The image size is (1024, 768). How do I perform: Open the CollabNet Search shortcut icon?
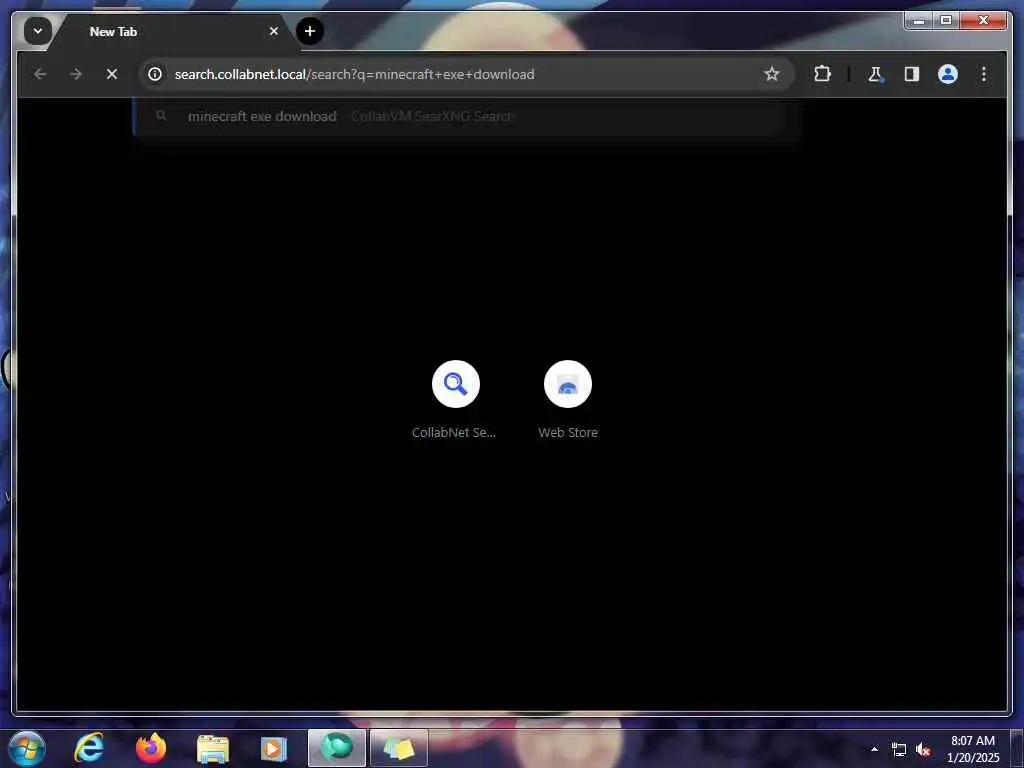click(456, 384)
